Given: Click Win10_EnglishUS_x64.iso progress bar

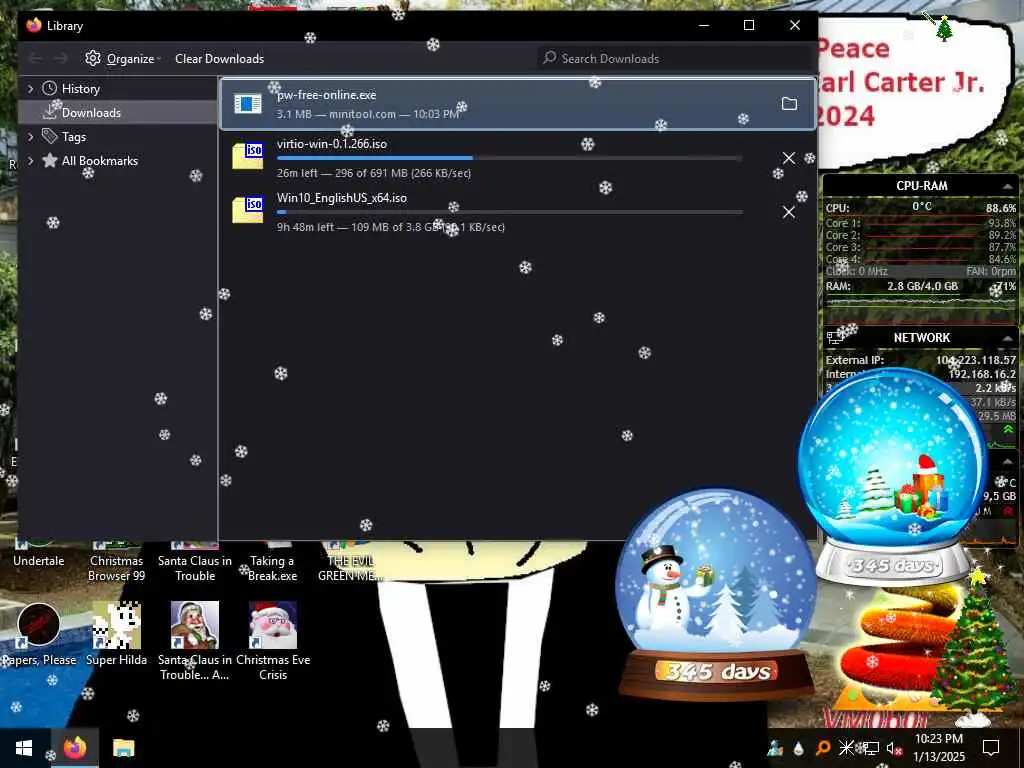Looking at the screenshot, I should 509,212.
